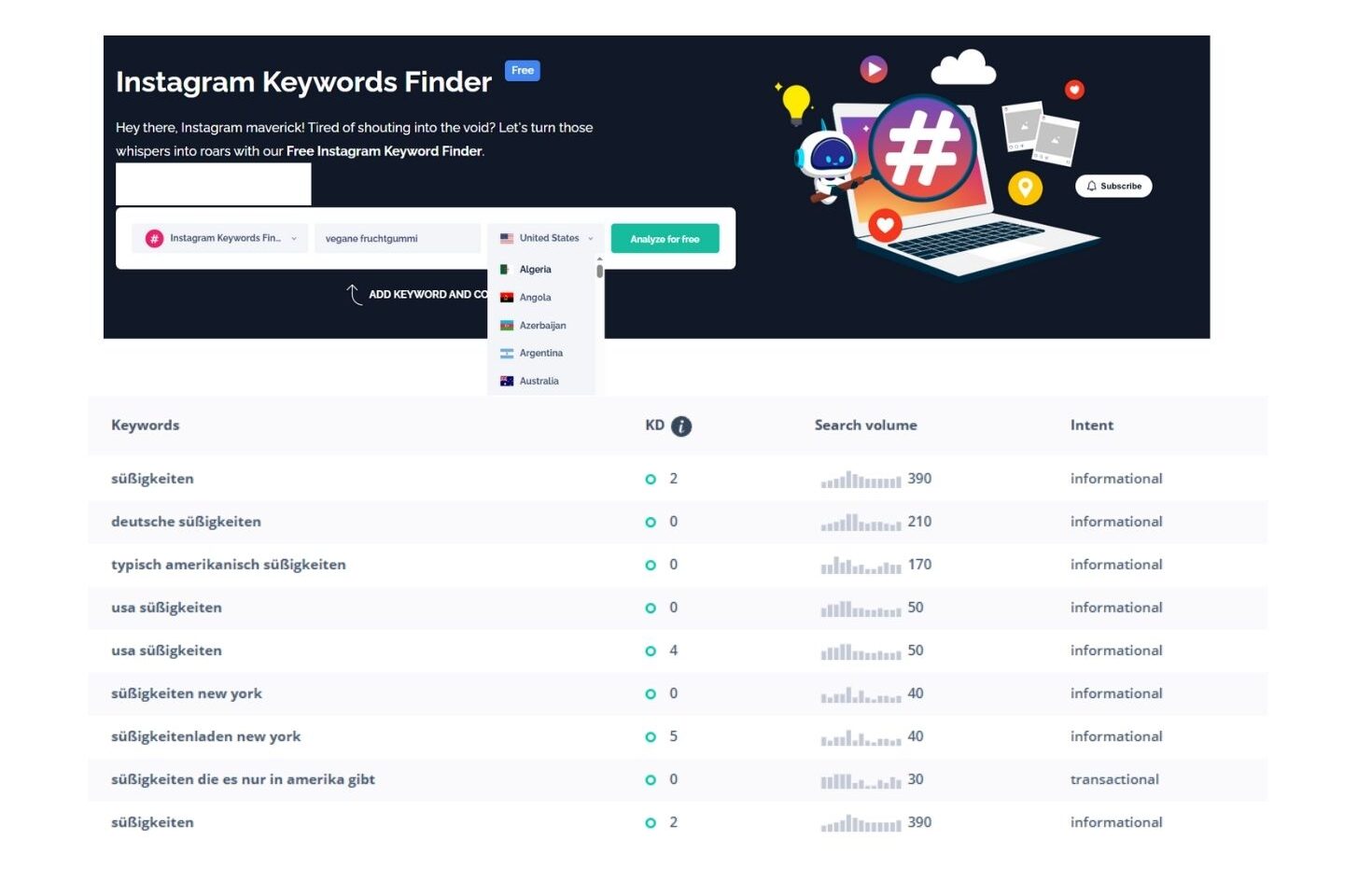Viewport: 1372px width, 881px height.
Task: Click search volume chart for typisch amerikanisch süßigkeiten
Action: pyautogui.click(x=861, y=566)
